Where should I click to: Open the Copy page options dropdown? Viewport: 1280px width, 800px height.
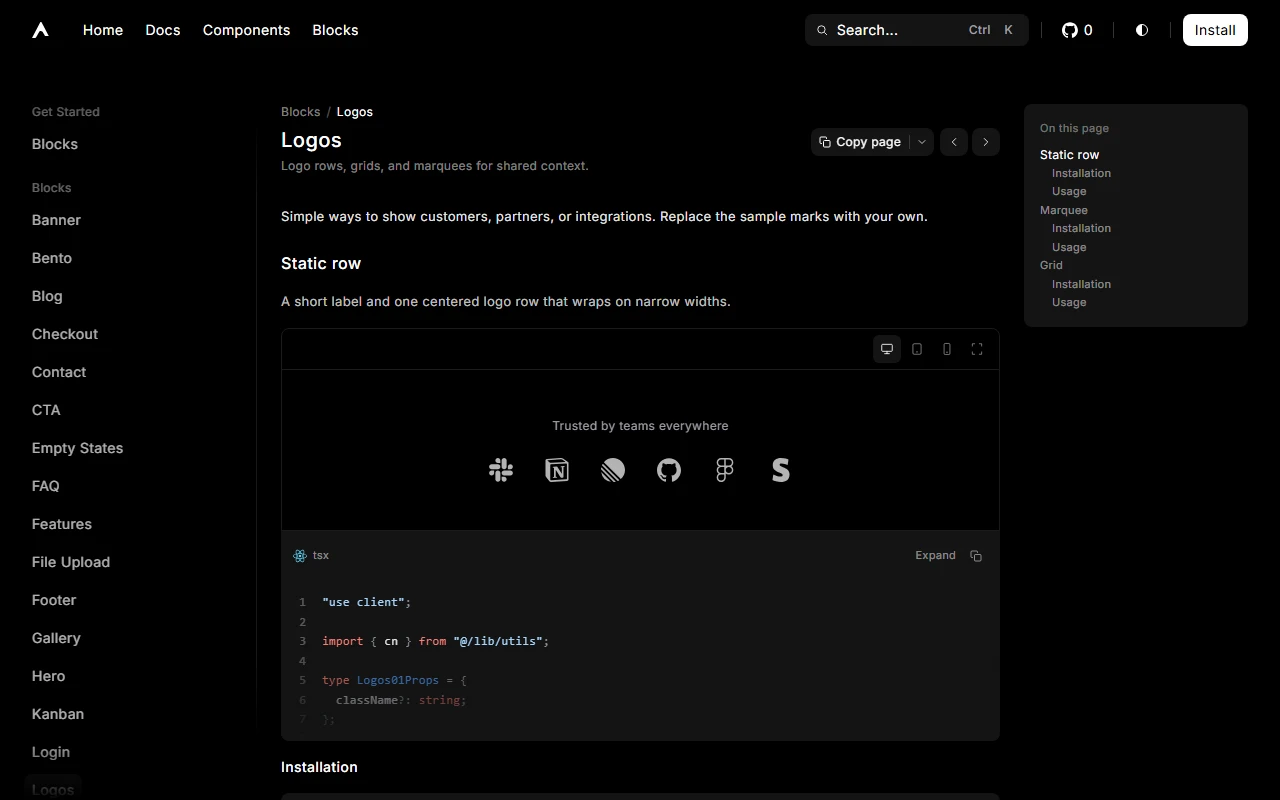[922, 142]
